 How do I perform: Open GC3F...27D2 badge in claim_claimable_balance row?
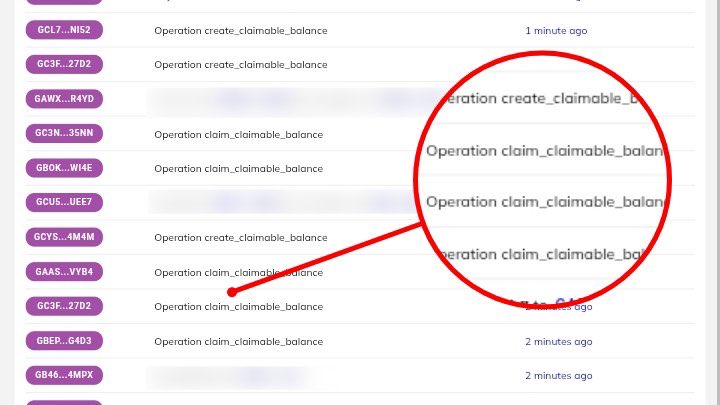(64, 306)
